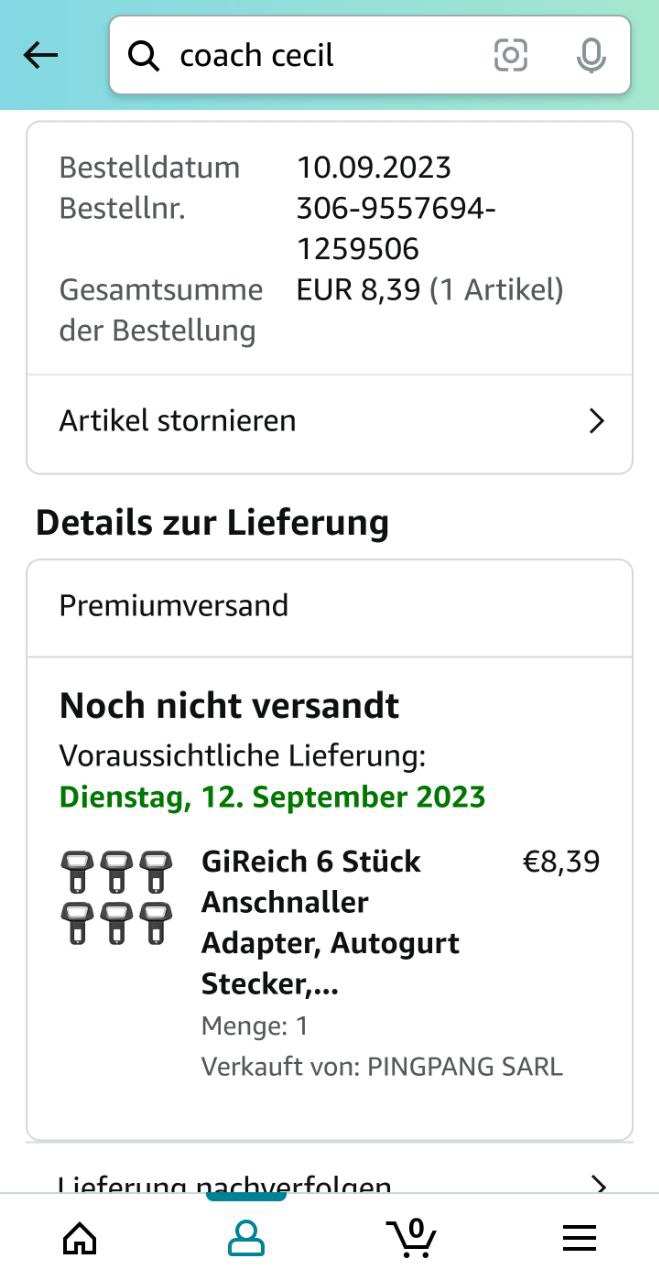Open the seat belt adapter product thumbnail

pos(115,897)
